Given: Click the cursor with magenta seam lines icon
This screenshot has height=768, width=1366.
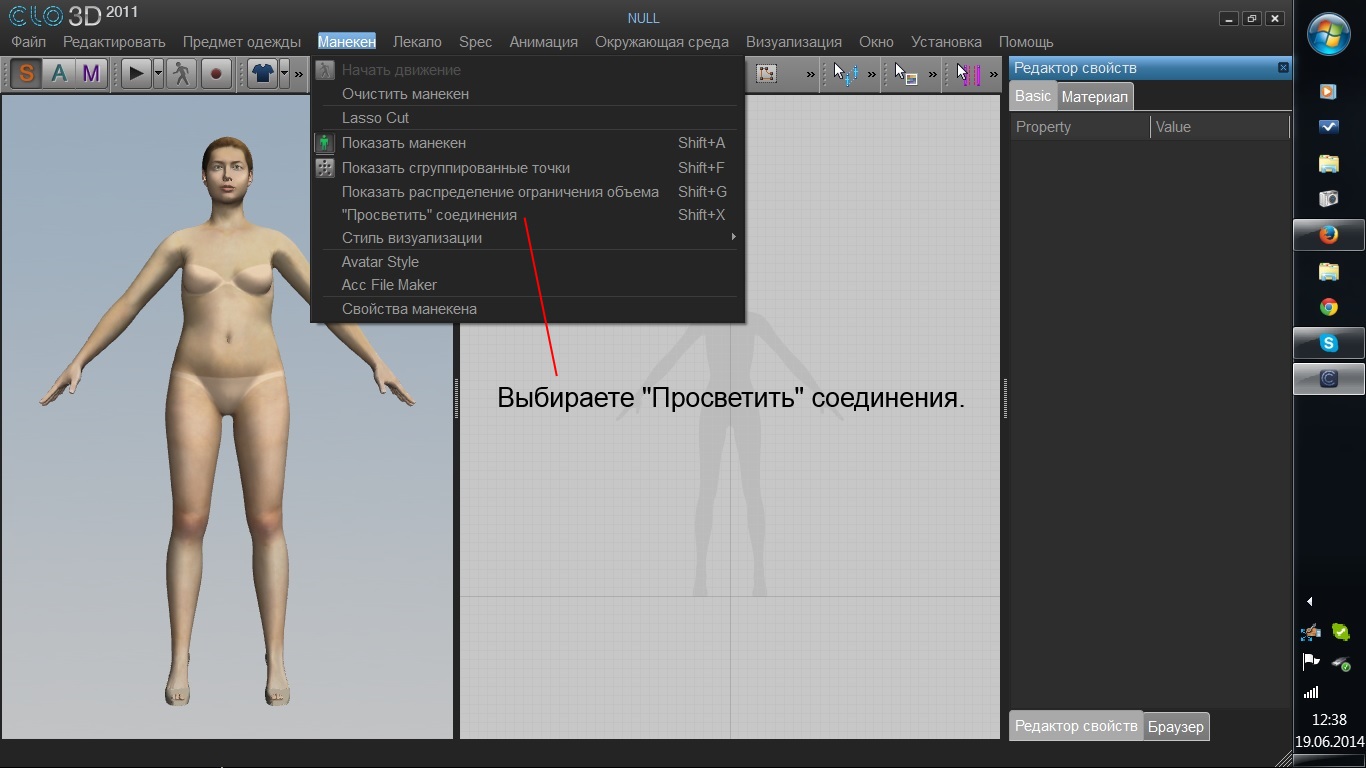Looking at the screenshot, I should click(x=968, y=73).
